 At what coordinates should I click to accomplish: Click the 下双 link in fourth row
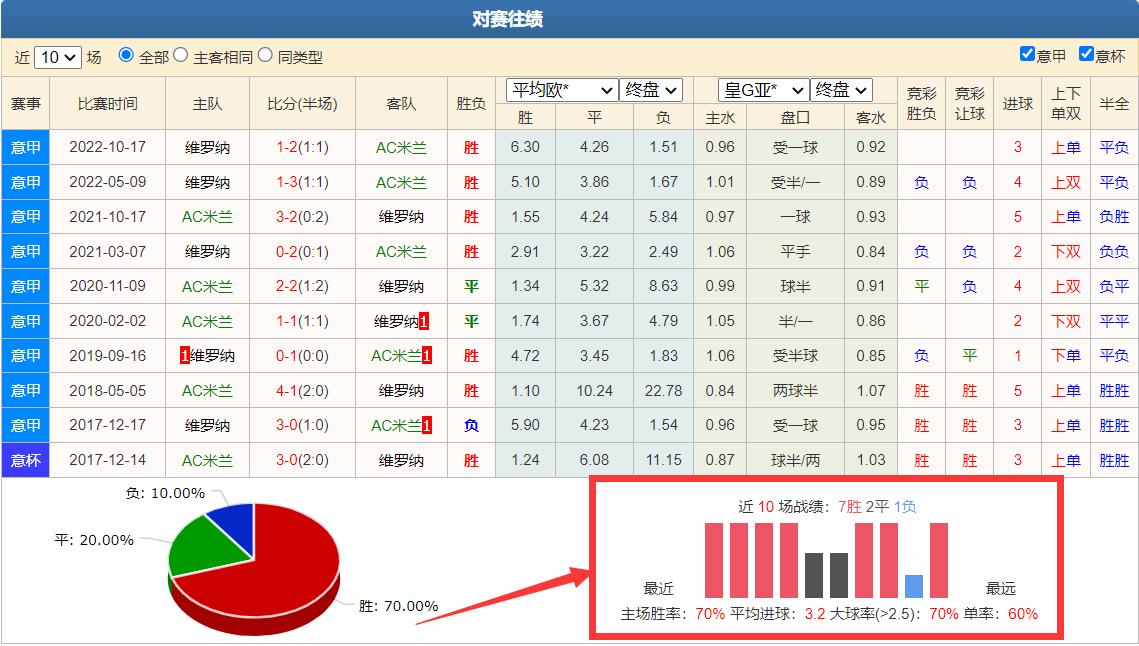1067,251
